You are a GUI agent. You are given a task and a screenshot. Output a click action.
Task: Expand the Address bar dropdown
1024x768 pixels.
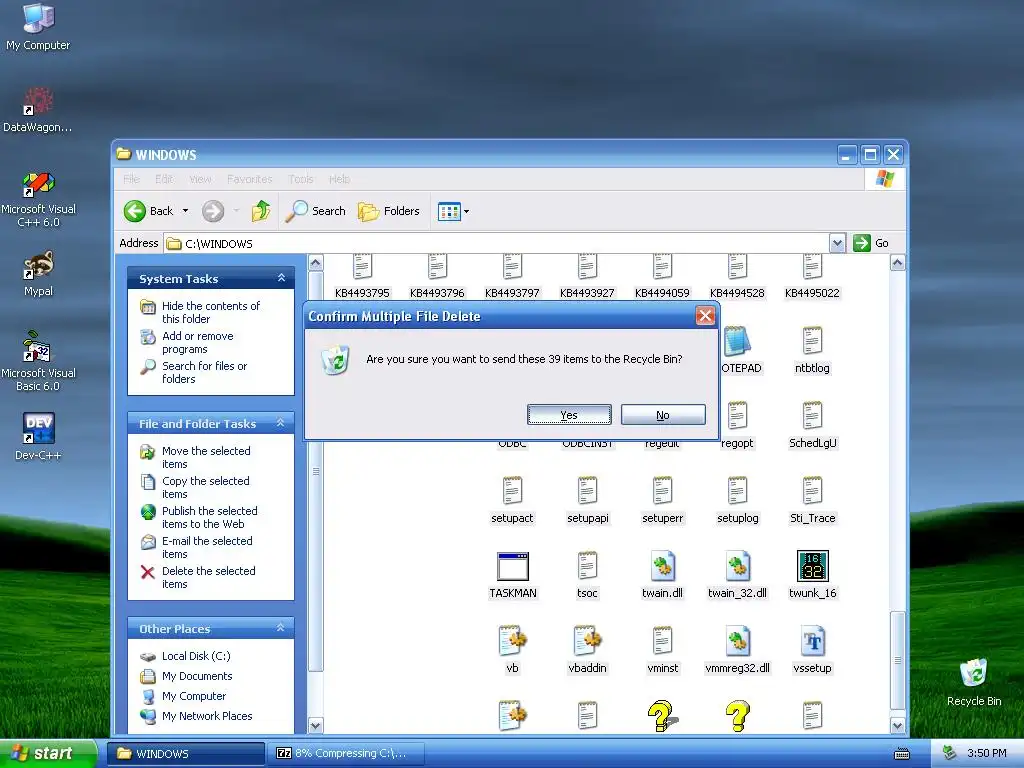pyautogui.click(x=837, y=244)
